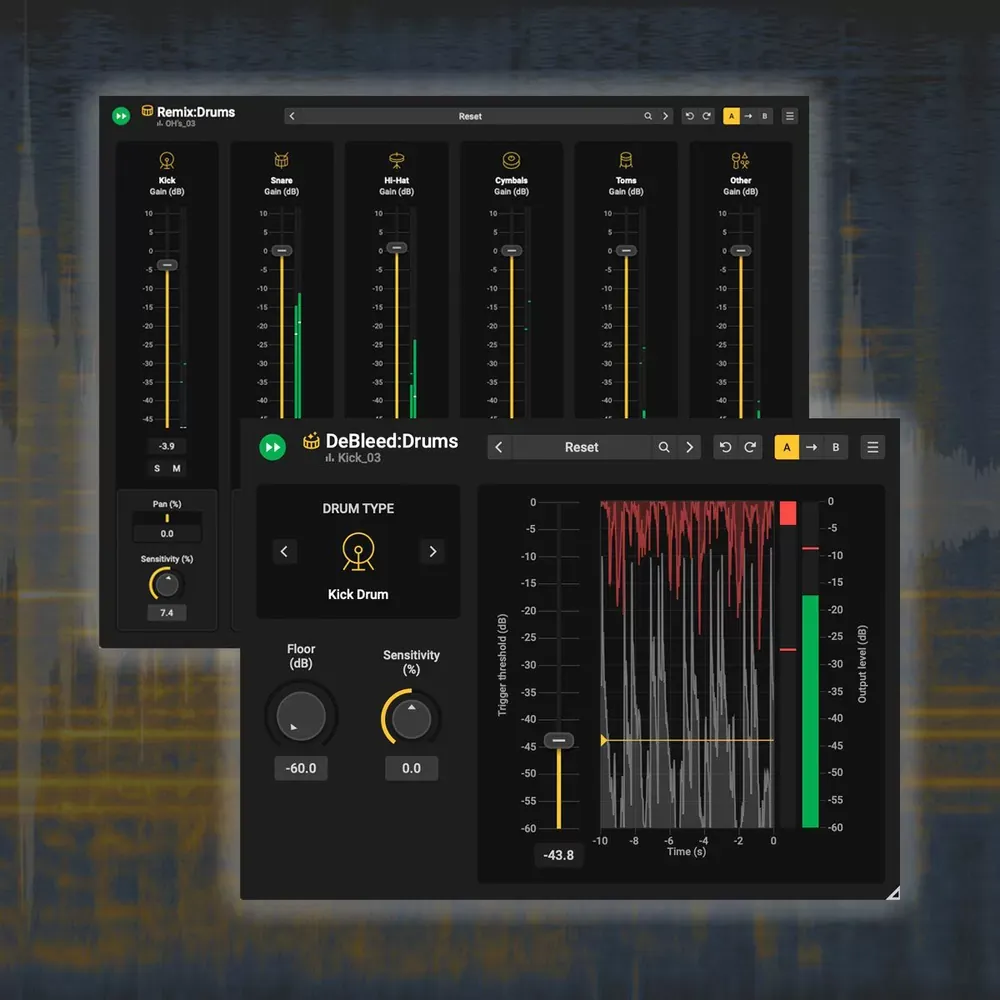Click the red clip indicator above meter
Image resolution: width=1000 pixels, height=1000 pixels.
point(788,513)
